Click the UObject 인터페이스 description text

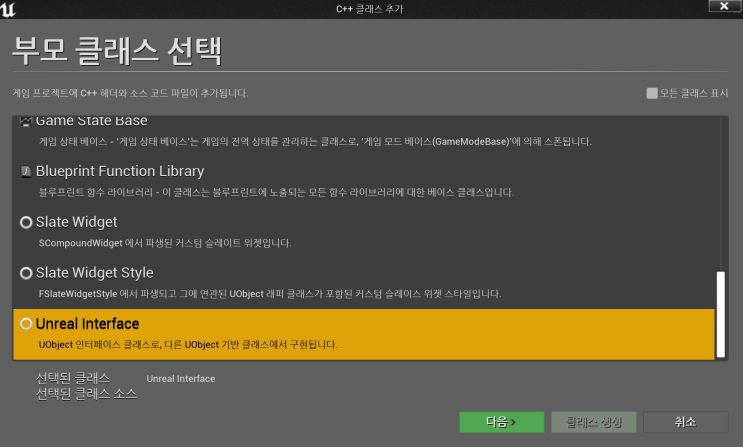coord(188,345)
